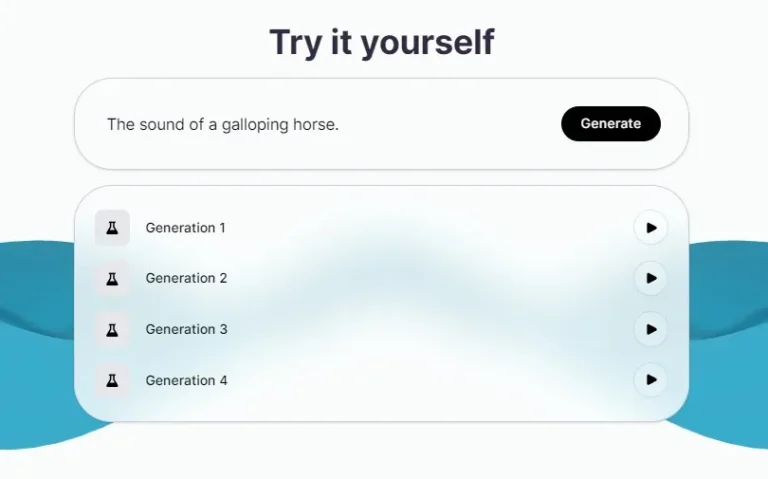Choose the Generation 3 entry label

coord(186,329)
